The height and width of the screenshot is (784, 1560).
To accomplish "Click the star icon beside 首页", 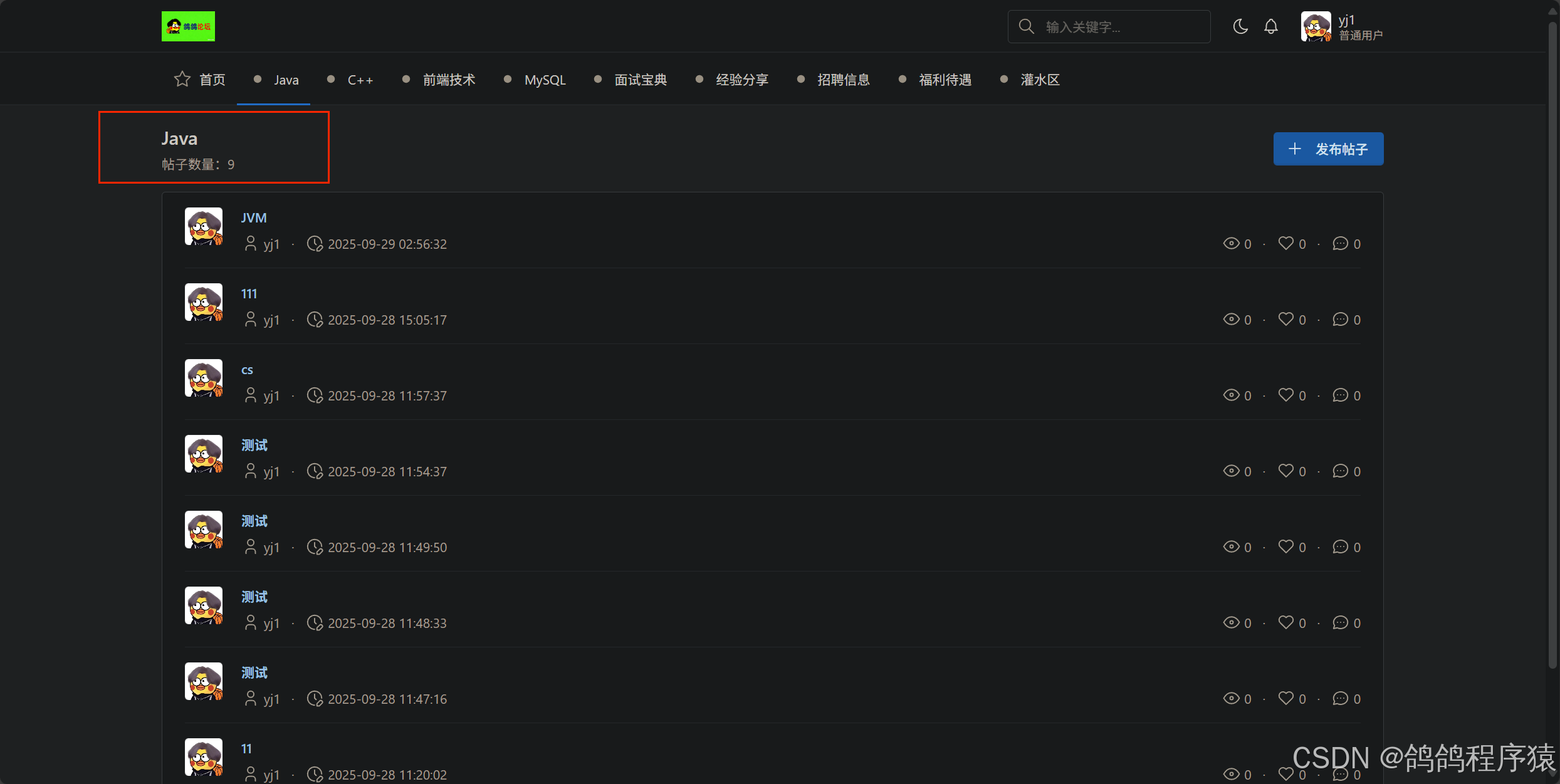I will click(182, 80).
